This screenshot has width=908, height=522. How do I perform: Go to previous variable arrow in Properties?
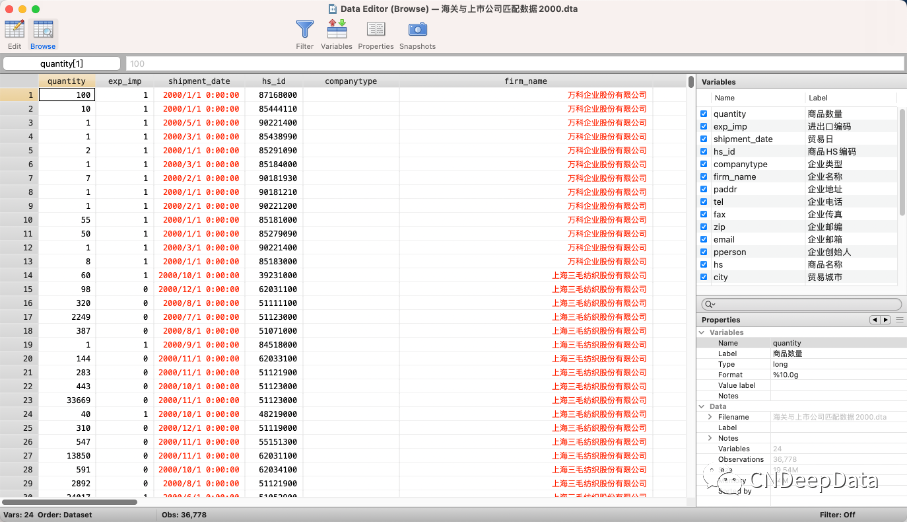tap(874, 320)
